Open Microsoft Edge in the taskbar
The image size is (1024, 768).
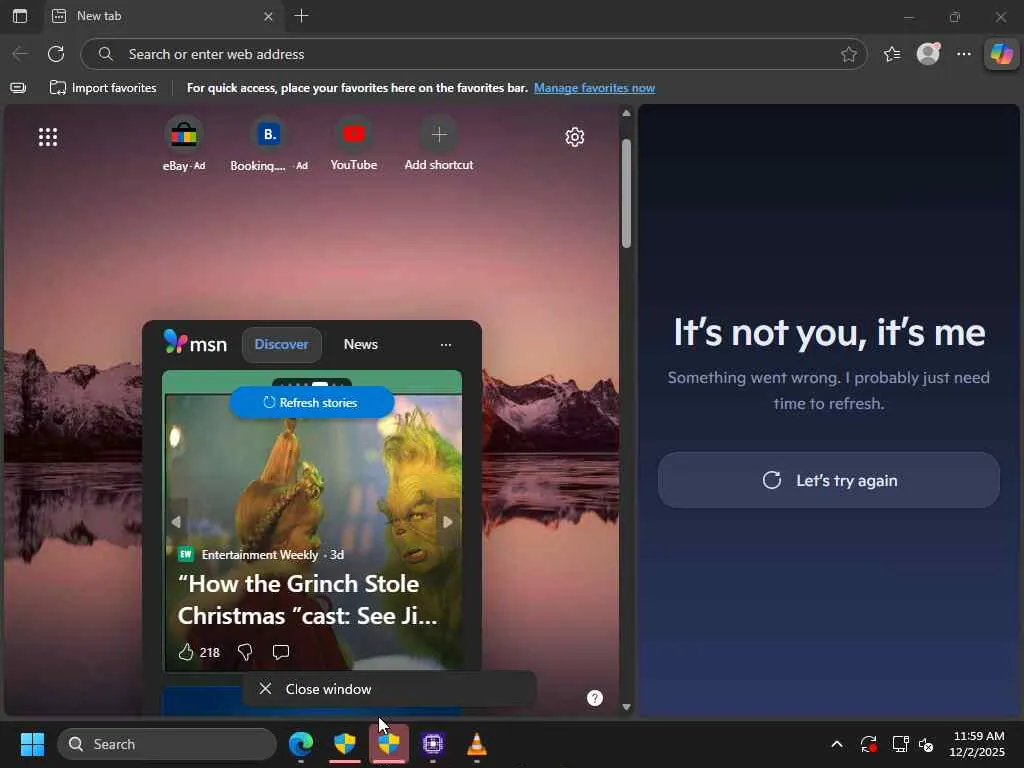(301, 744)
